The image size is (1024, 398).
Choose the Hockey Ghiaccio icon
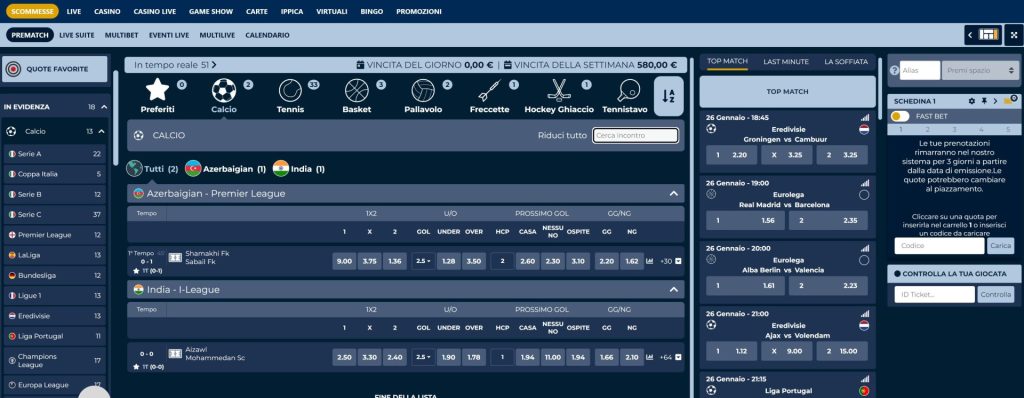(x=559, y=91)
